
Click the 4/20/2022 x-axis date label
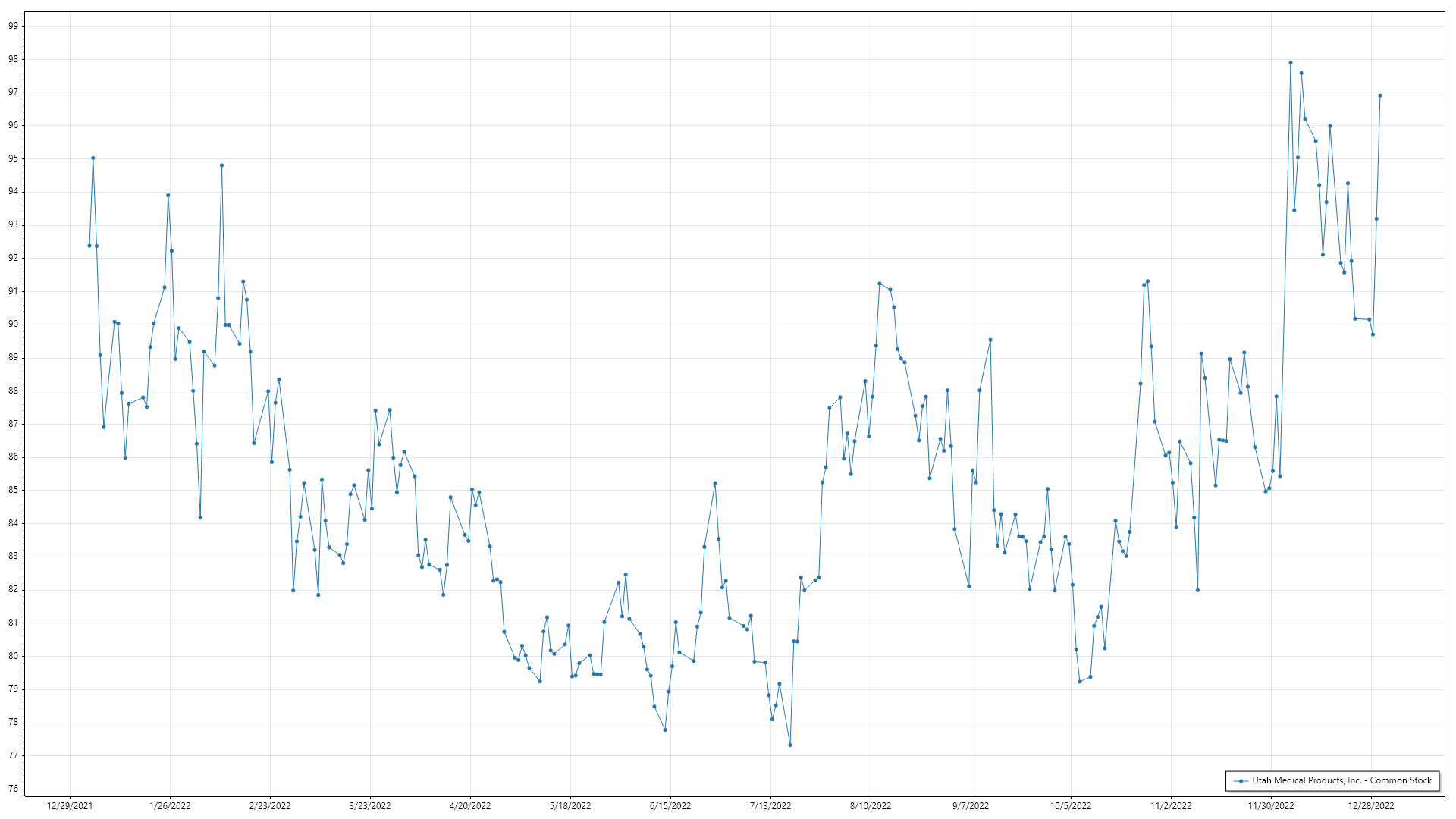tap(470, 806)
